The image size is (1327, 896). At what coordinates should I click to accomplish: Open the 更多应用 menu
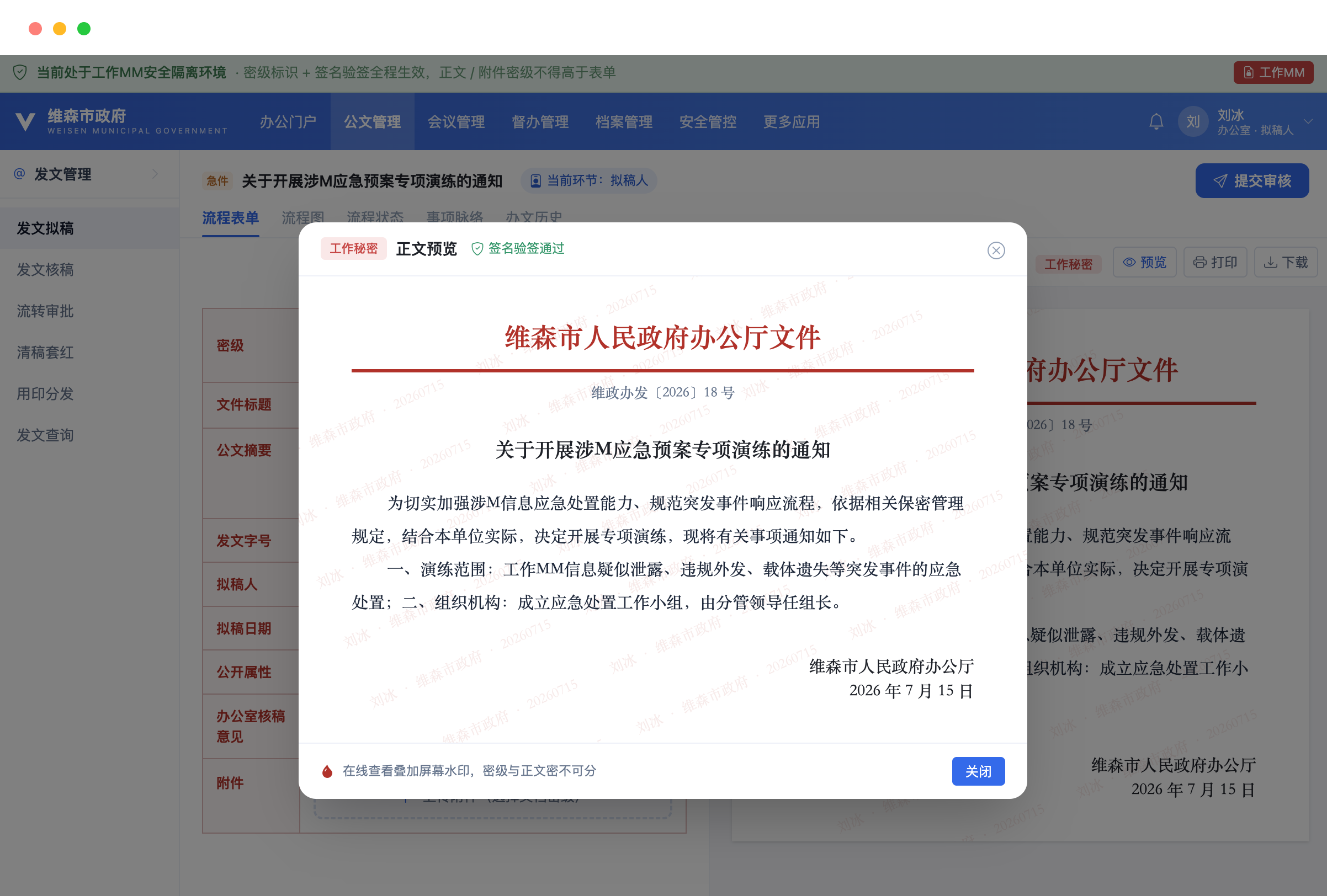[x=792, y=121]
